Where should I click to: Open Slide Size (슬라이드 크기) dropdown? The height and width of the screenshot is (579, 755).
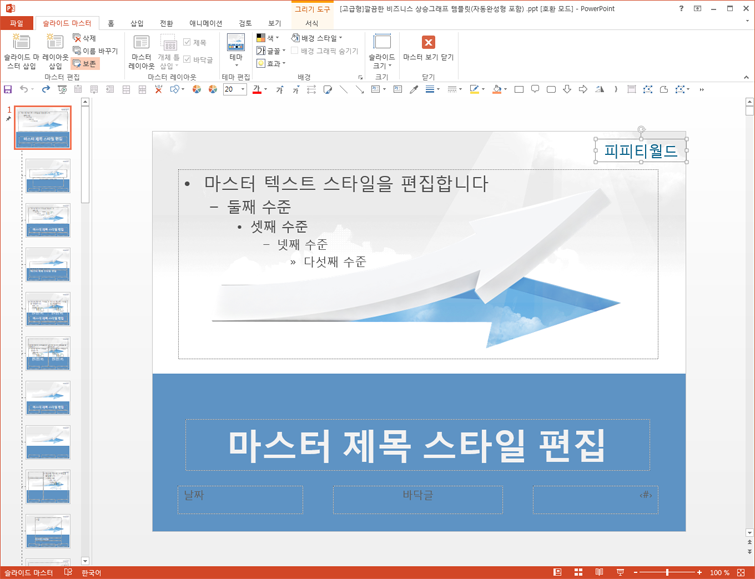pyautogui.click(x=381, y=52)
